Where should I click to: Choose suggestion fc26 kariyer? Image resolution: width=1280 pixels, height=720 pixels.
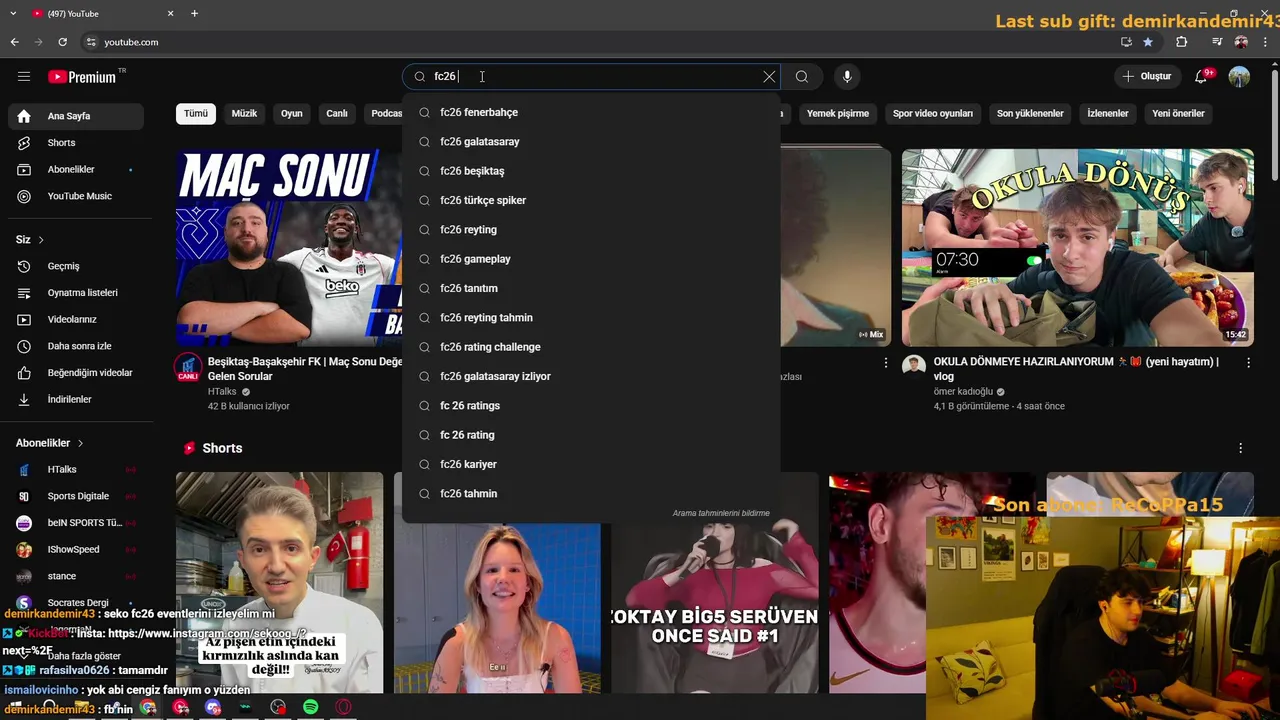591,464
